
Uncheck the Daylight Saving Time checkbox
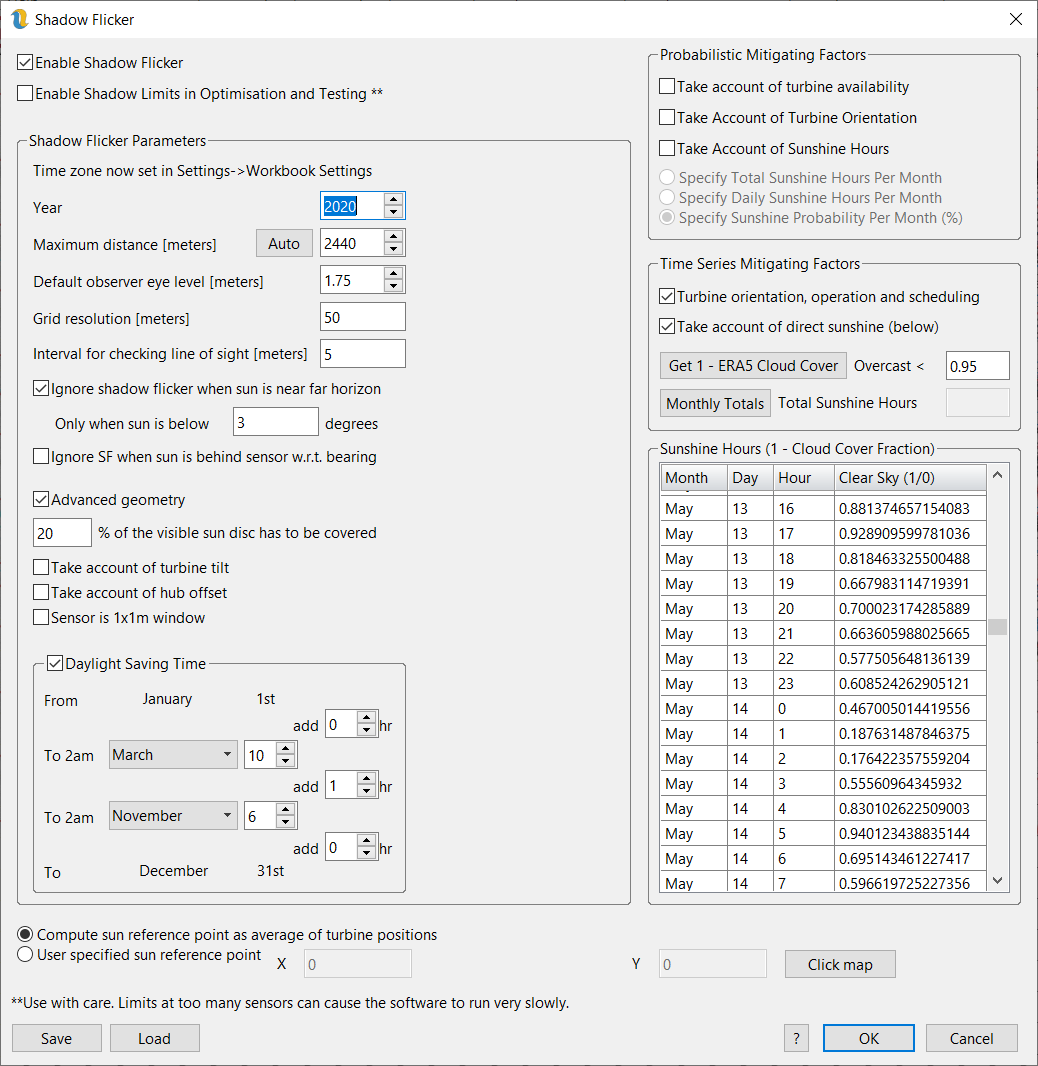[56, 663]
